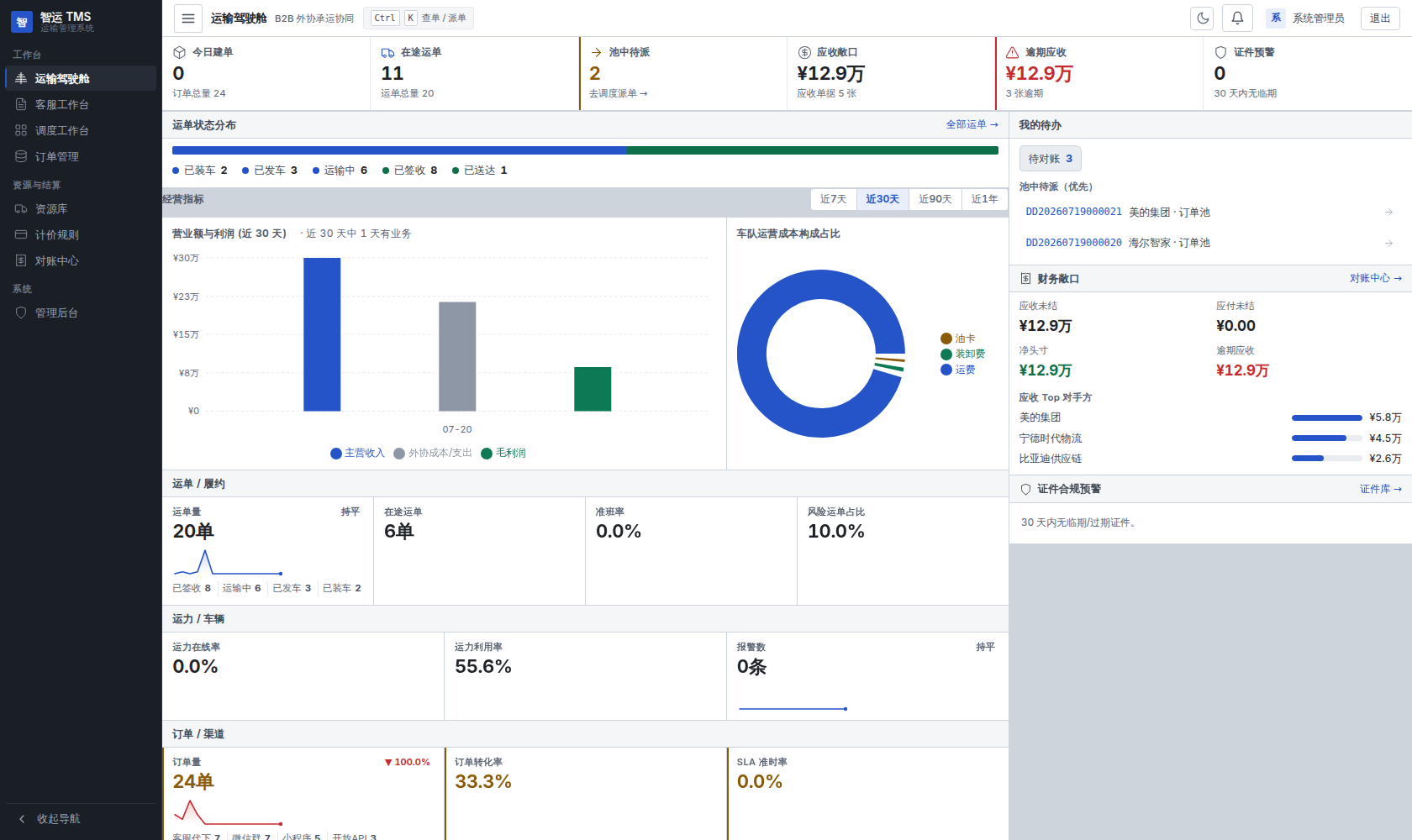
Task: Toggle the 油卡 legend on the donut chart
Action: tap(958, 339)
